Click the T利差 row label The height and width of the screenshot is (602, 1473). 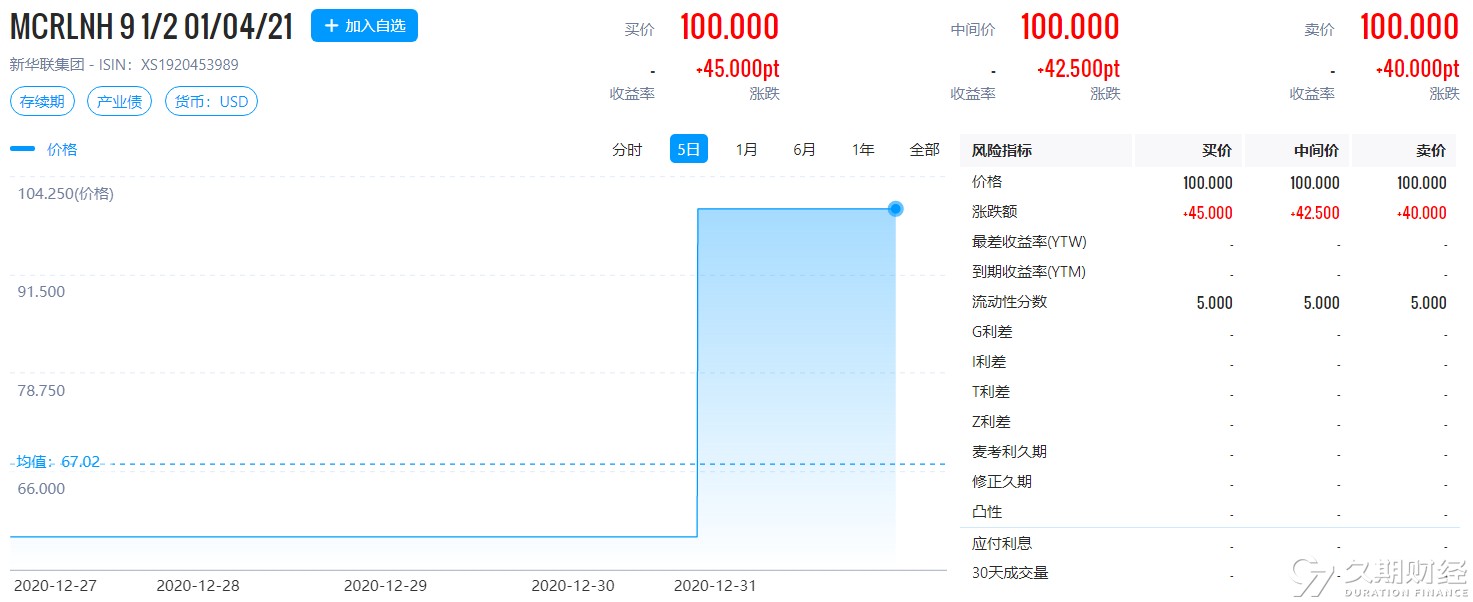pyautogui.click(x=991, y=392)
